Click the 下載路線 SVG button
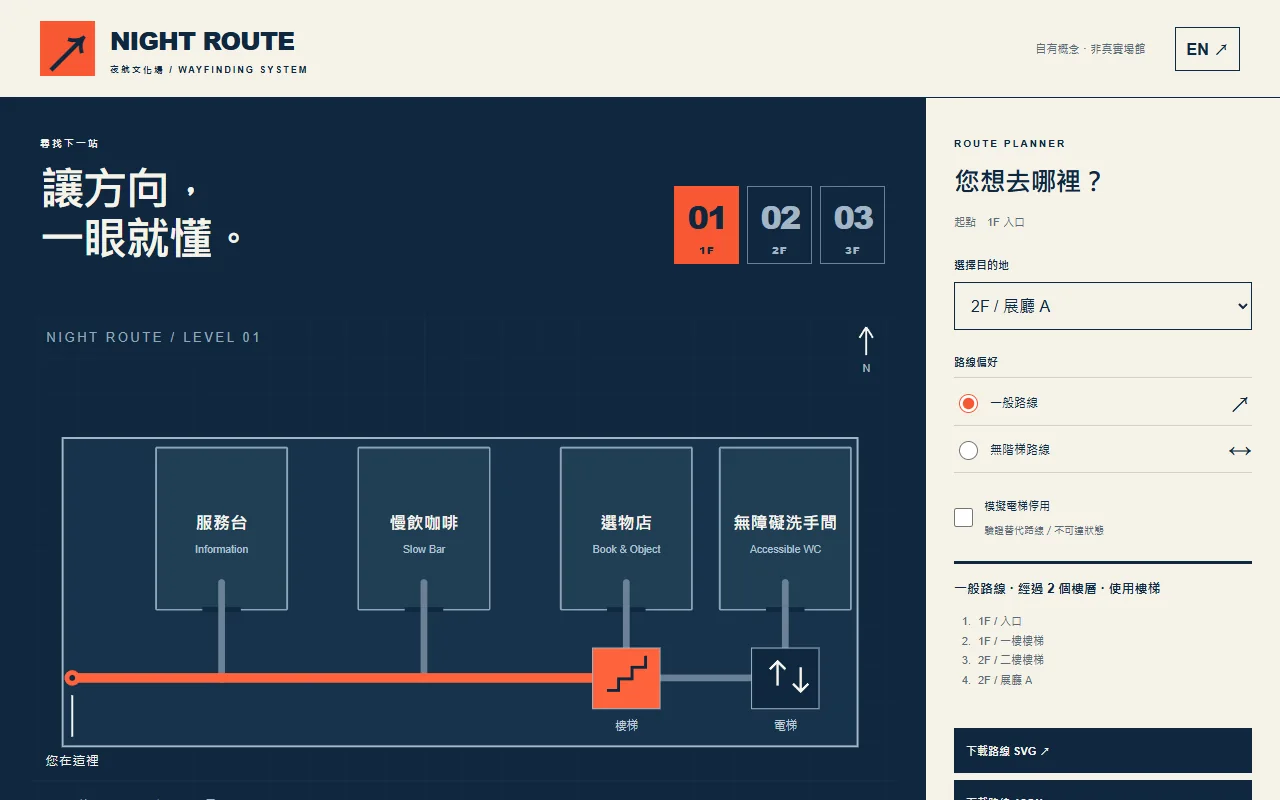 1103,750
